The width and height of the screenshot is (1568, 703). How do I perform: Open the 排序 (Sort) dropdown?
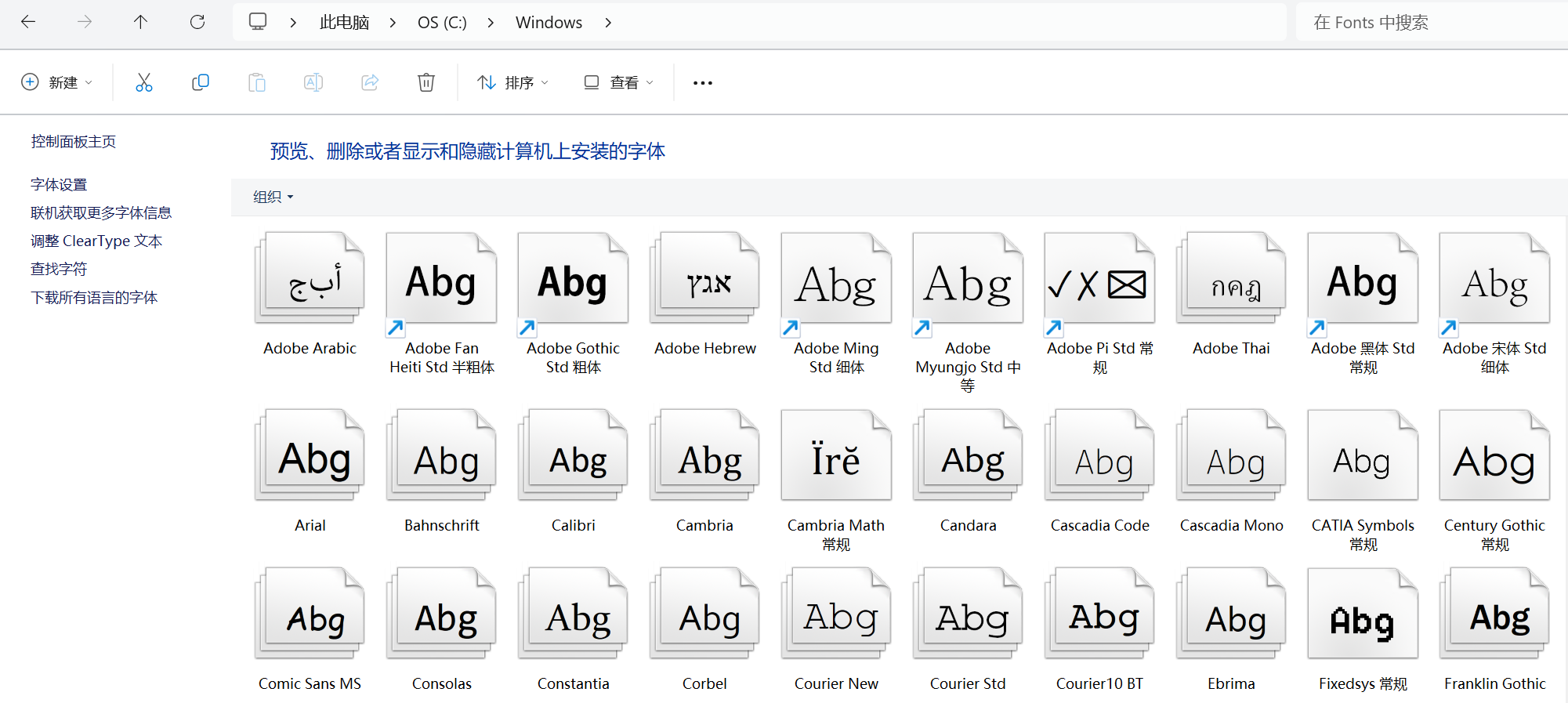tap(513, 82)
